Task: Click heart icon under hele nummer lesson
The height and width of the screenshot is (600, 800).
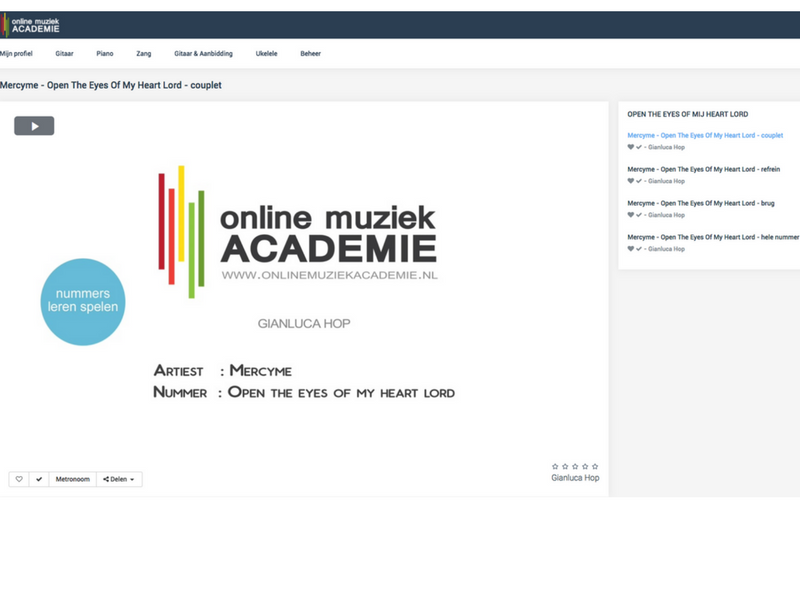Action: pos(631,249)
